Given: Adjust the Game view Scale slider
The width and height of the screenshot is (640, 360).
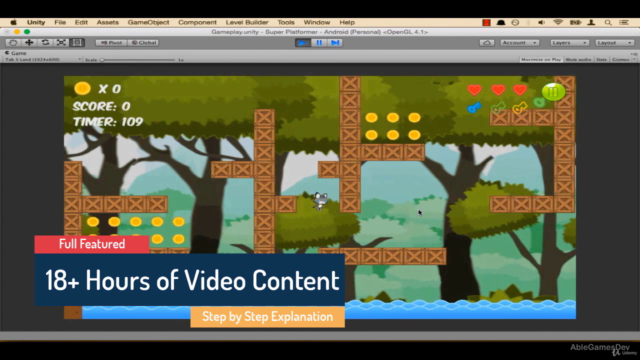Looking at the screenshot, I should pyautogui.click(x=139, y=60).
